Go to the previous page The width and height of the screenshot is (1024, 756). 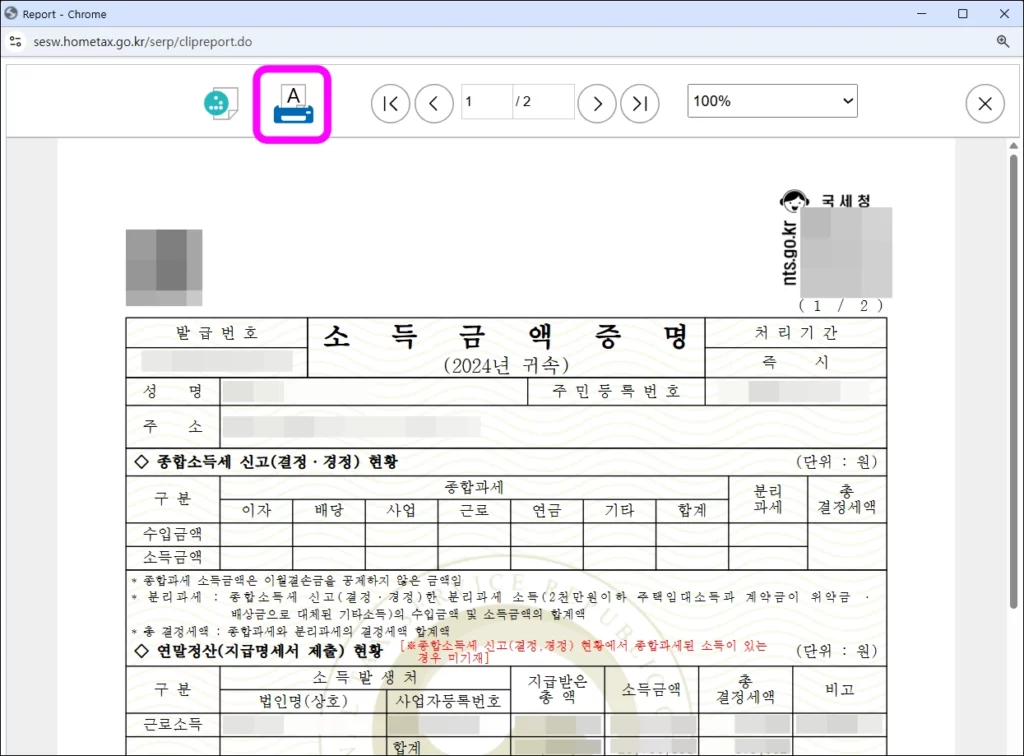(x=434, y=103)
